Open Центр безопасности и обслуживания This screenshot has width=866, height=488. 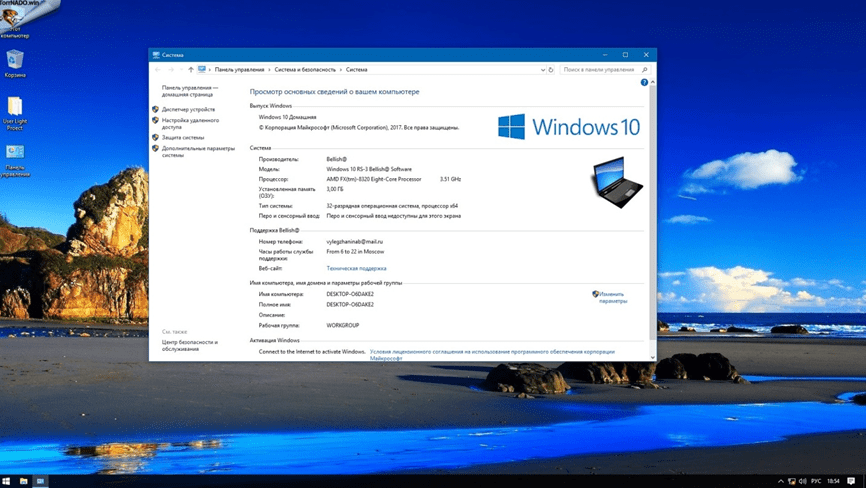click(189, 345)
